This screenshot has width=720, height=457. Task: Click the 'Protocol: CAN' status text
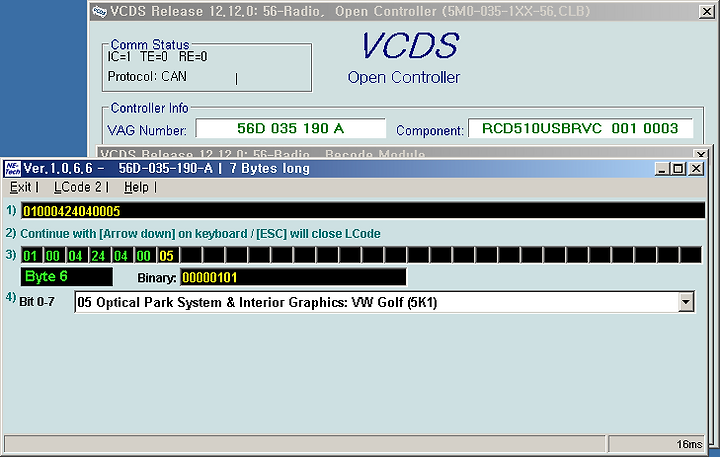(x=147, y=76)
